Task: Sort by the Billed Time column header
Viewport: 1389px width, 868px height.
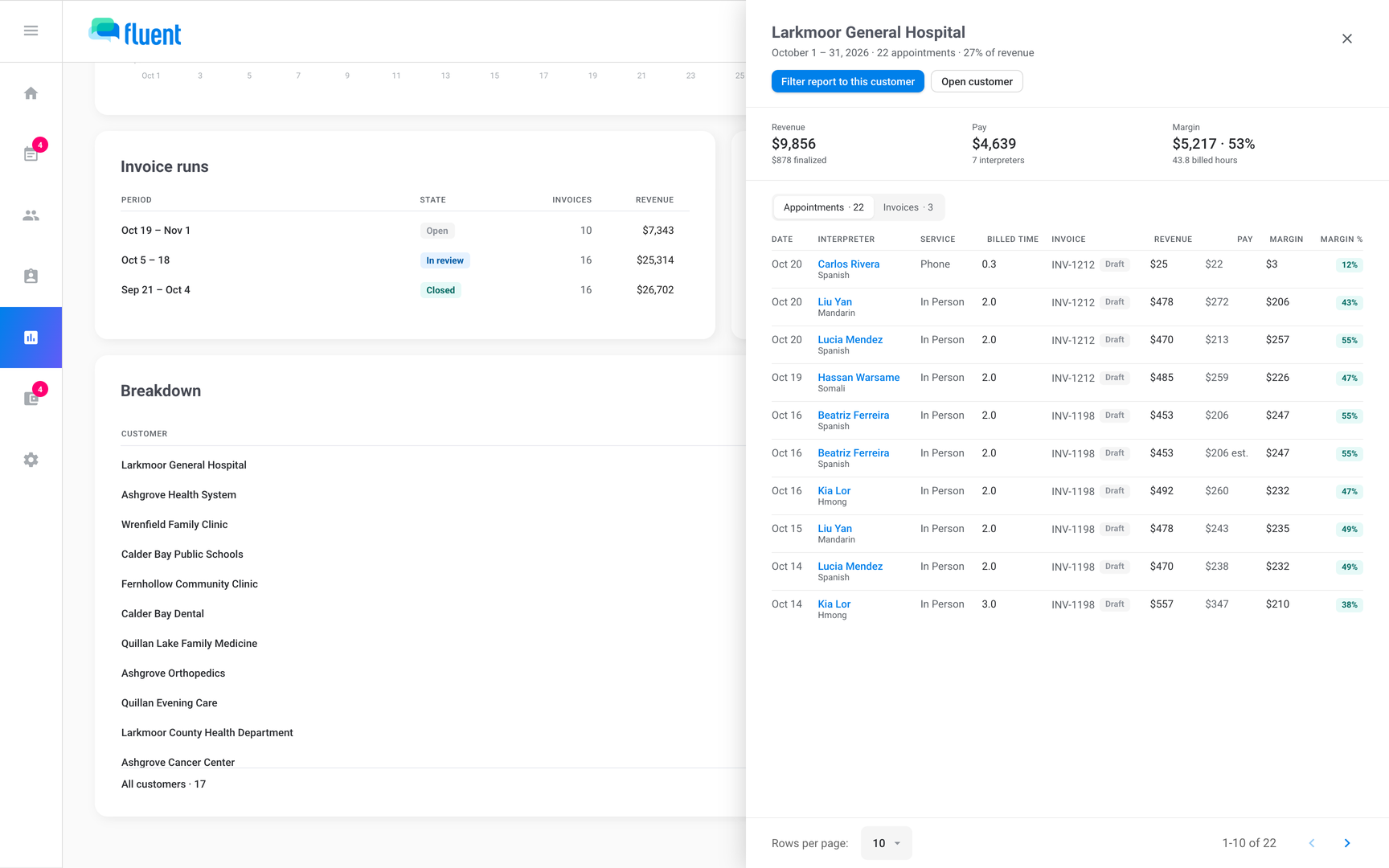Action: click(1012, 240)
